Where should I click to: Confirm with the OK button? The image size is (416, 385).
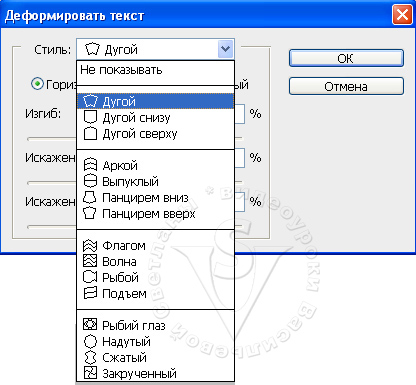coord(346,58)
